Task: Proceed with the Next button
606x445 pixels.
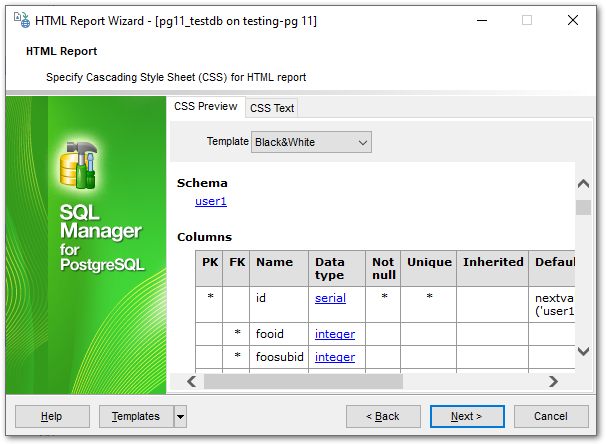Action: click(467, 416)
